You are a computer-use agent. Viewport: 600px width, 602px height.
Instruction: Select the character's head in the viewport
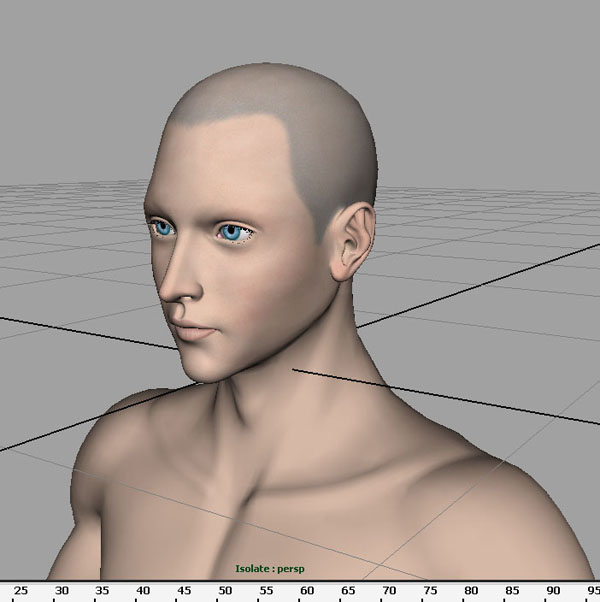tap(261, 223)
